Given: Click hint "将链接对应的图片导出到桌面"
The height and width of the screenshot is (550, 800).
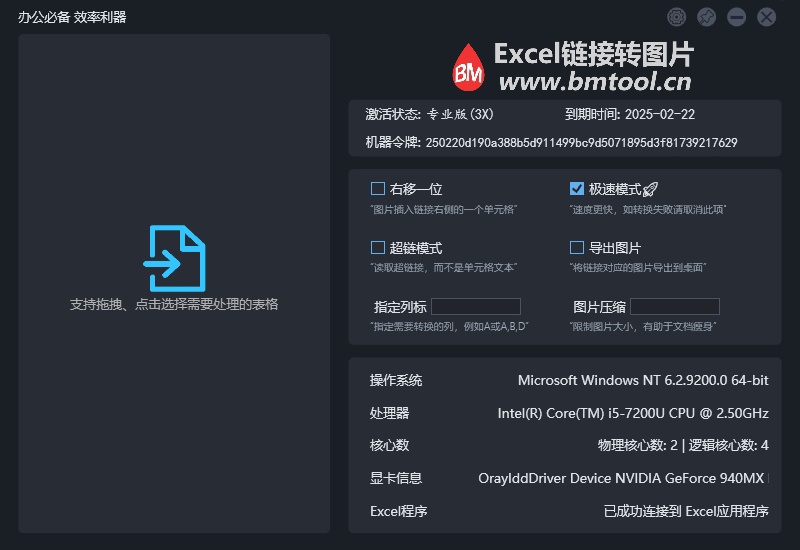Looking at the screenshot, I should 638,268.
